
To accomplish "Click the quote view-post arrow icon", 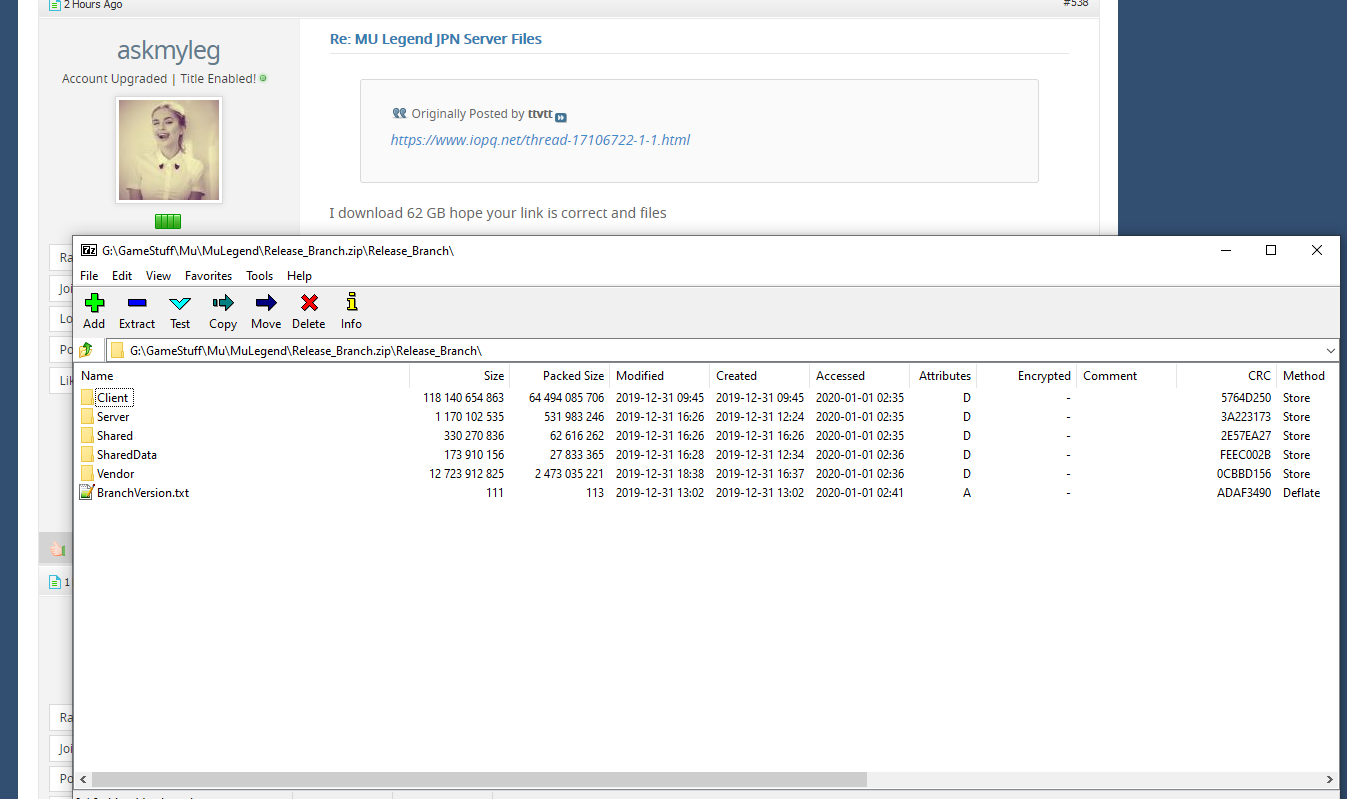I will 561,117.
